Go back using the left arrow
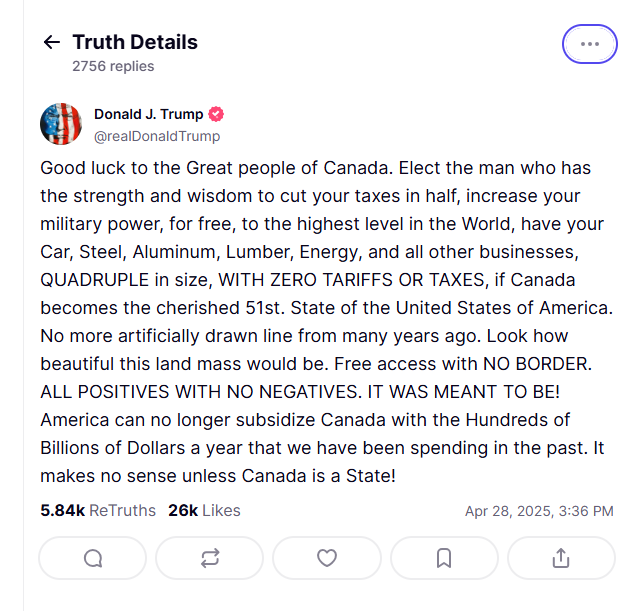 point(51,42)
